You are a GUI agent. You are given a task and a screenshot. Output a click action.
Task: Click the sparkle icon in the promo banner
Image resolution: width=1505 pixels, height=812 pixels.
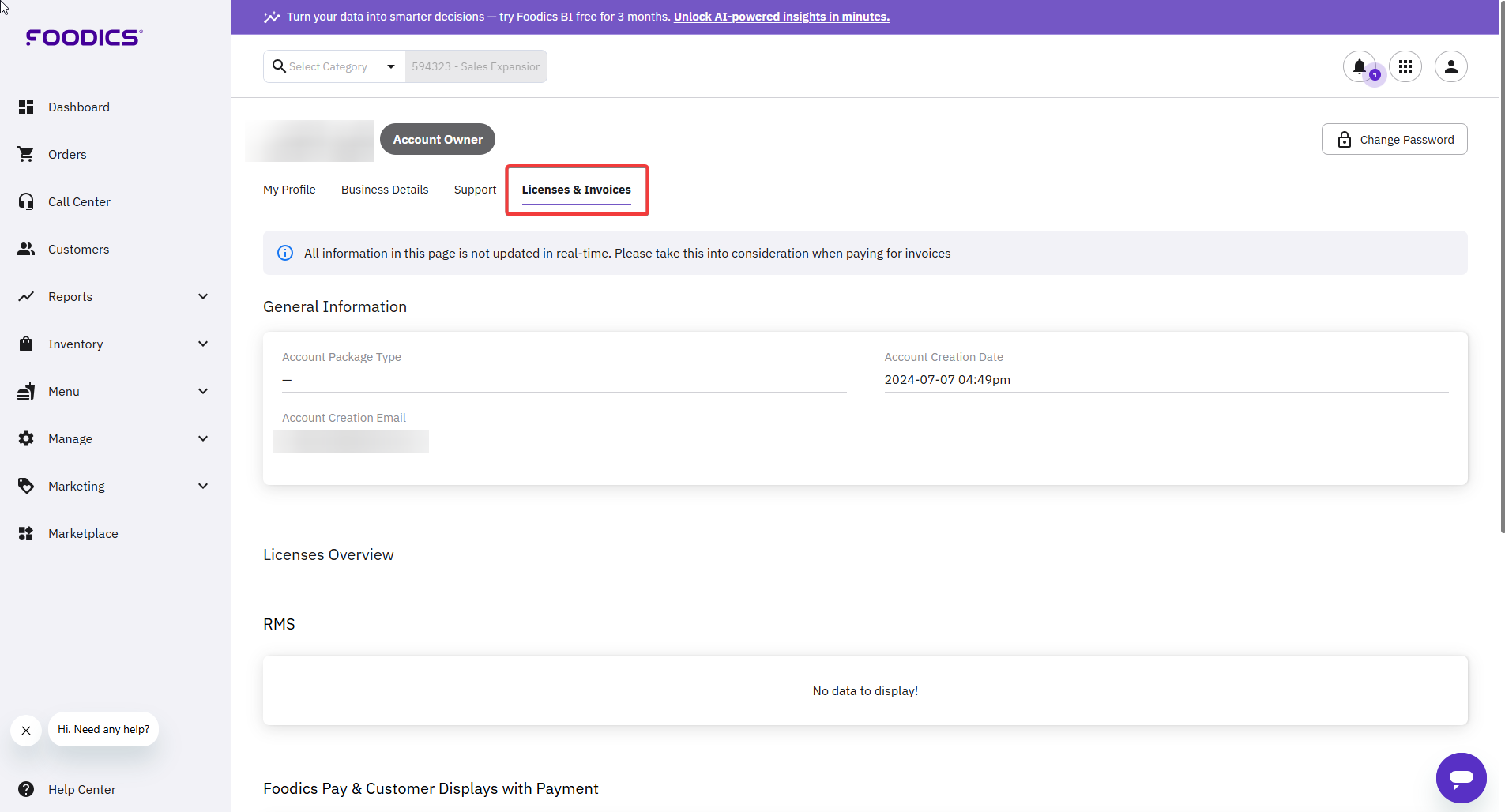tap(272, 17)
